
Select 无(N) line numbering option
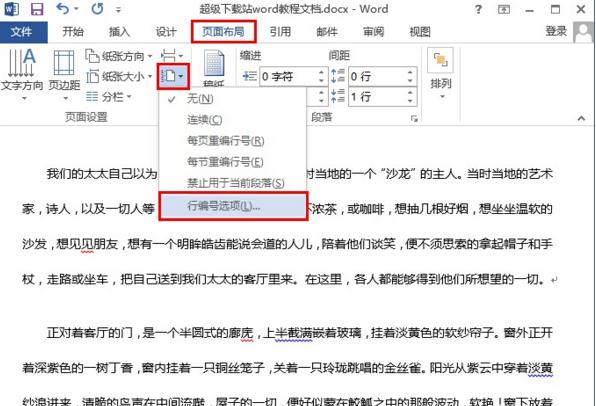233,99
